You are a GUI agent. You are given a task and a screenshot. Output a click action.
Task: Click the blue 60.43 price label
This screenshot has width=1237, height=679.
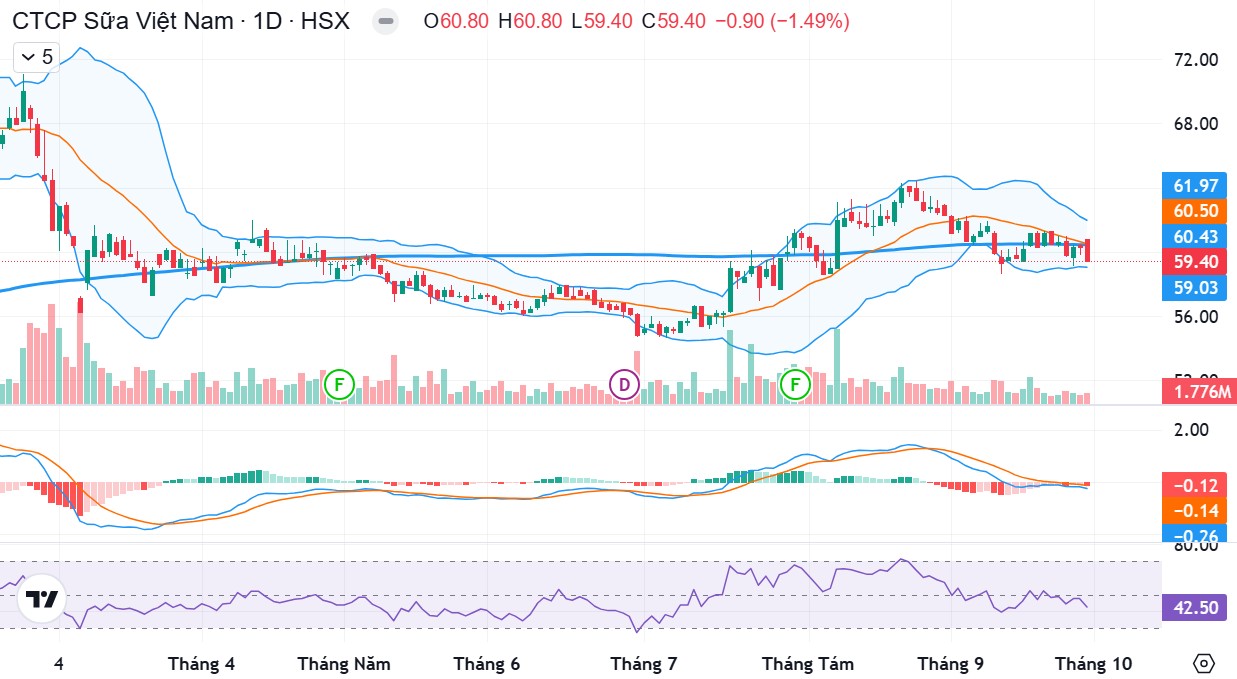[x=1195, y=236]
